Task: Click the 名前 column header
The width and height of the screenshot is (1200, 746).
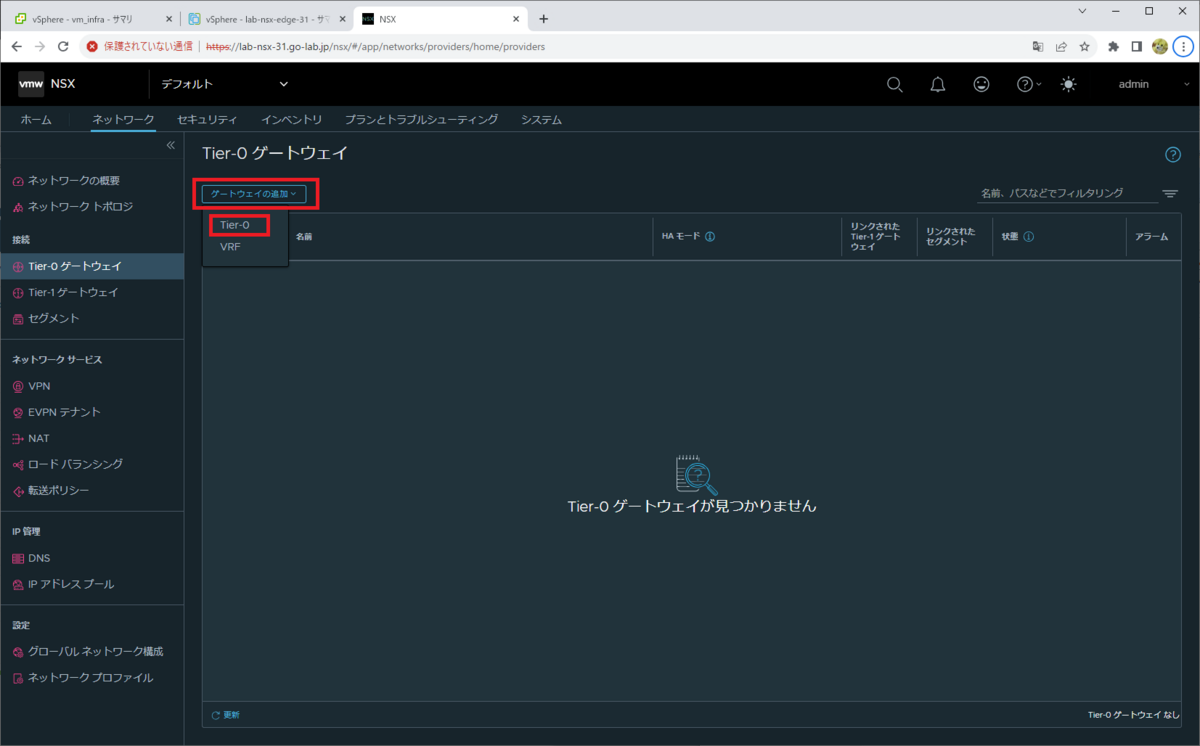Action: tap(304, 237)
